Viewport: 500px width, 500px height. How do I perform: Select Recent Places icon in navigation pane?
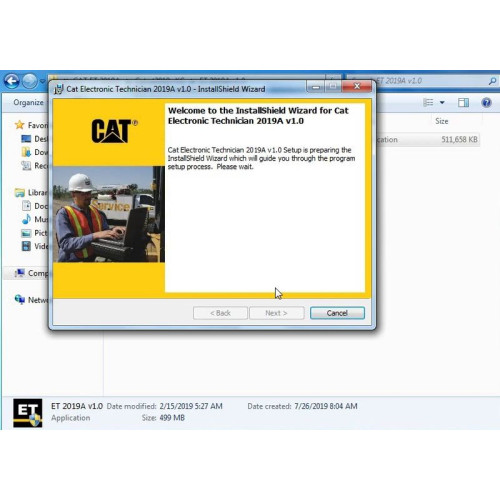pos(26,165)
